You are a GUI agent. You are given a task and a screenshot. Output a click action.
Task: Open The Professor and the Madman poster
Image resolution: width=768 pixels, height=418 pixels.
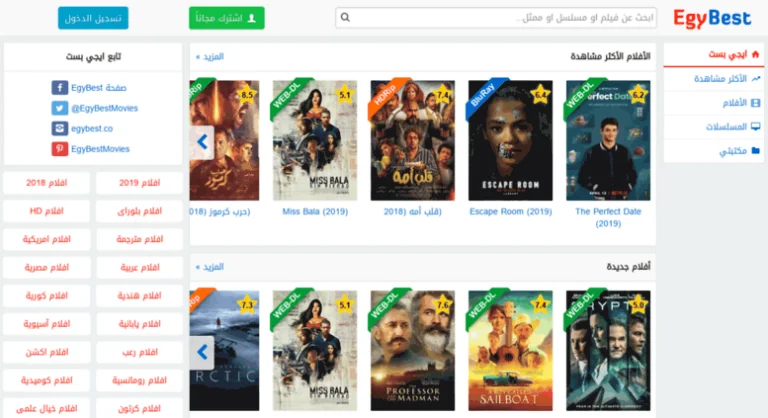tap(412, 351)
